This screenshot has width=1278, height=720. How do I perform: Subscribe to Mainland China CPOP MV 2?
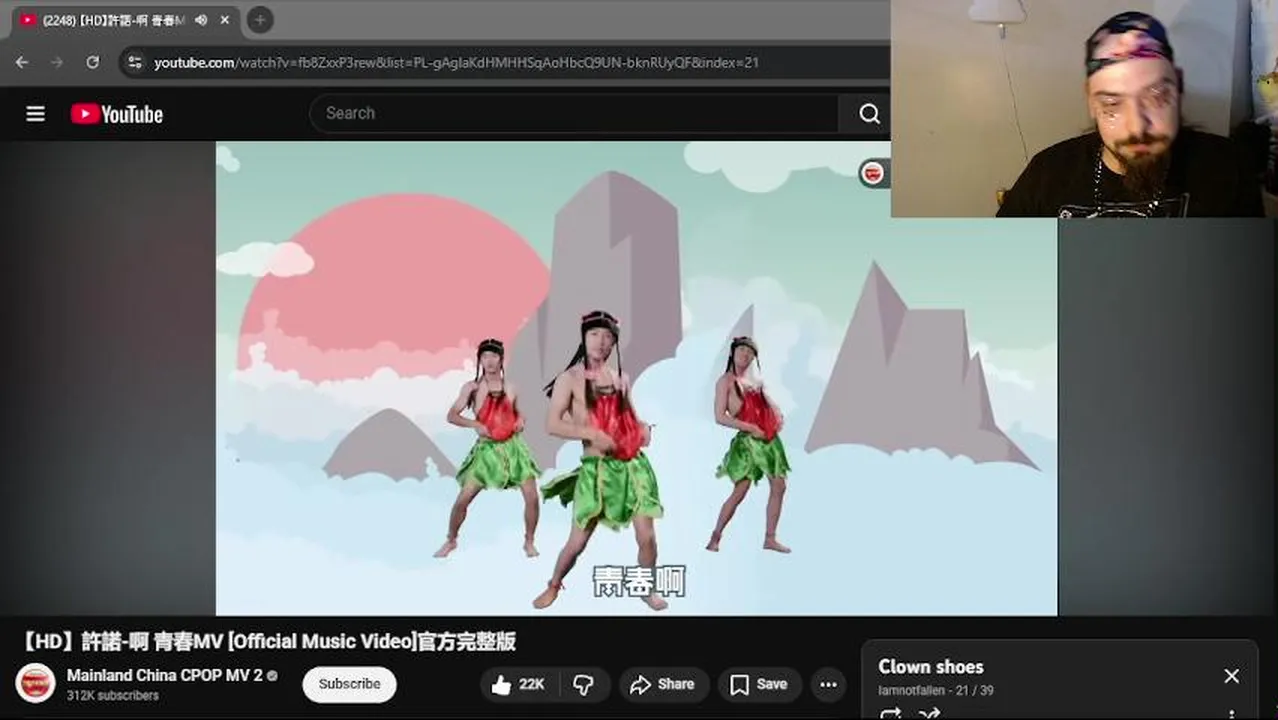tap(349, 684)
